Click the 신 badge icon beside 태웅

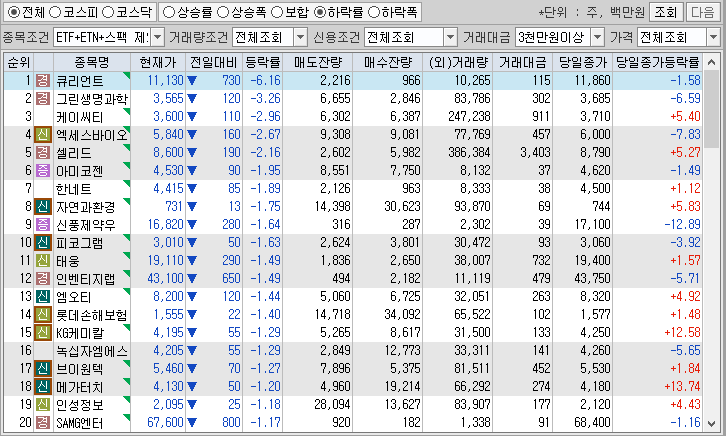(43, 261)
